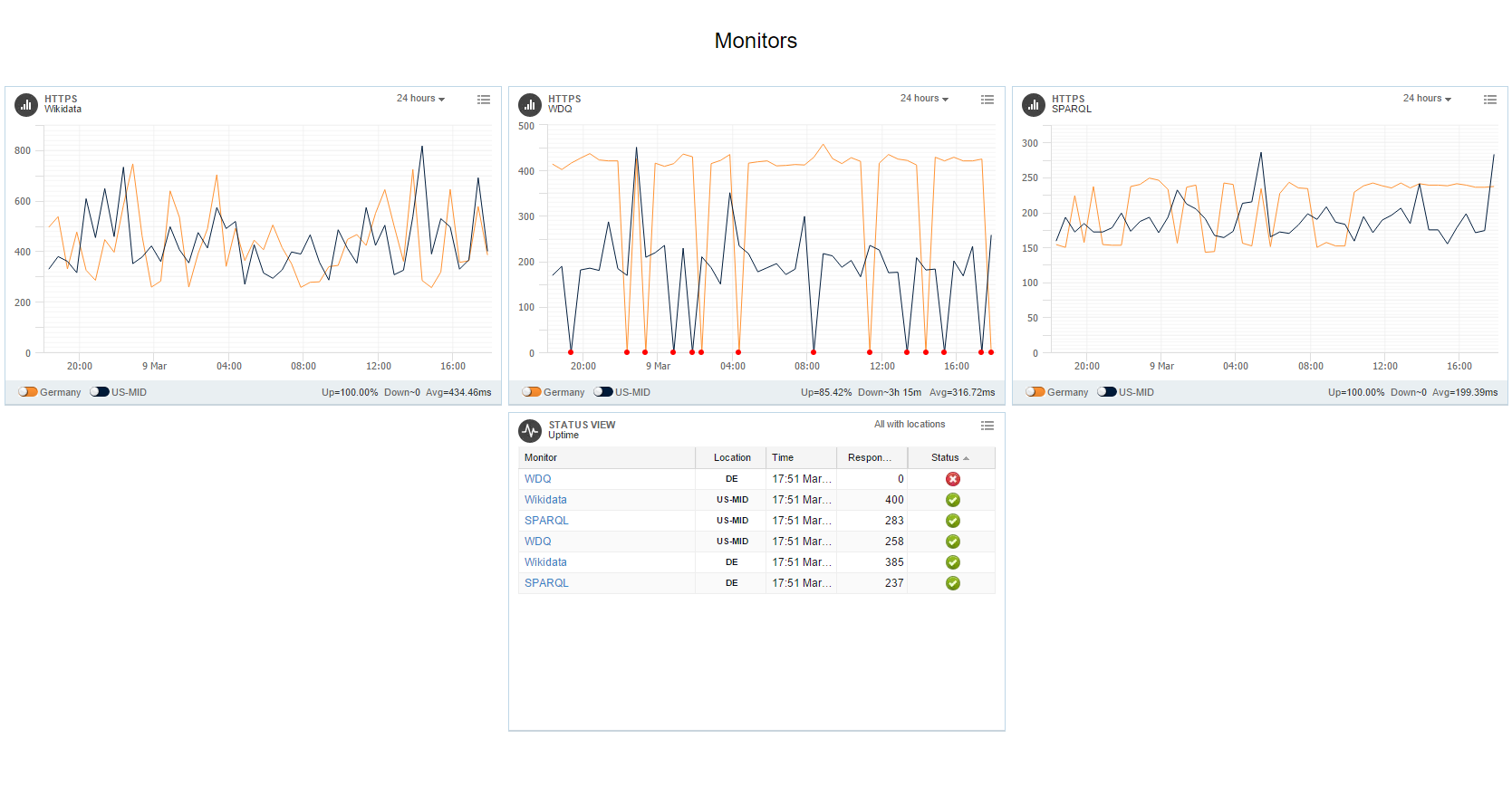Click Down~3h 15m text in WDQ footer
The height and width of the screenshot is (796, 1512).
890,392
